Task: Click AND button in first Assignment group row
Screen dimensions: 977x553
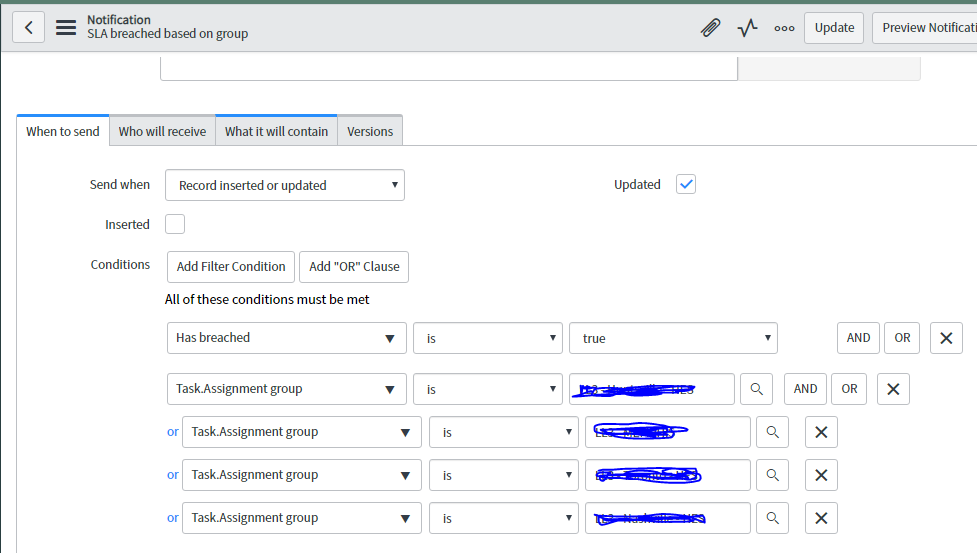Action: [x=805, y=389]
